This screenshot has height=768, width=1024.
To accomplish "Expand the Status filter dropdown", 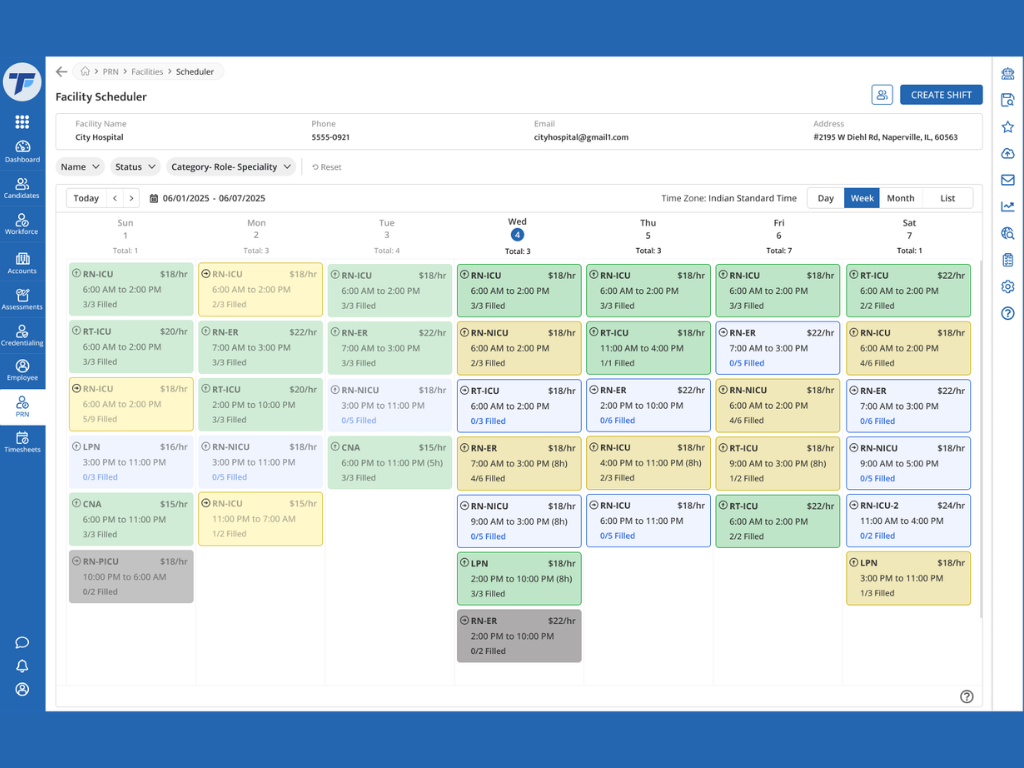I will 135,167.
